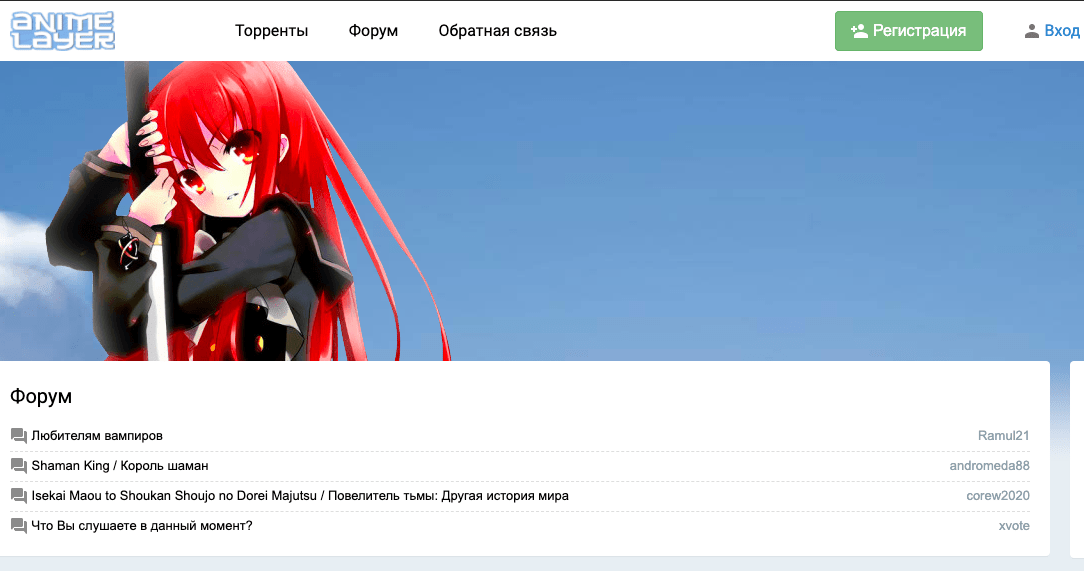Screen dimensions: 1084x571
Task: Open the Любителям вампиров forum thread
Action: (x=97, y=436)
